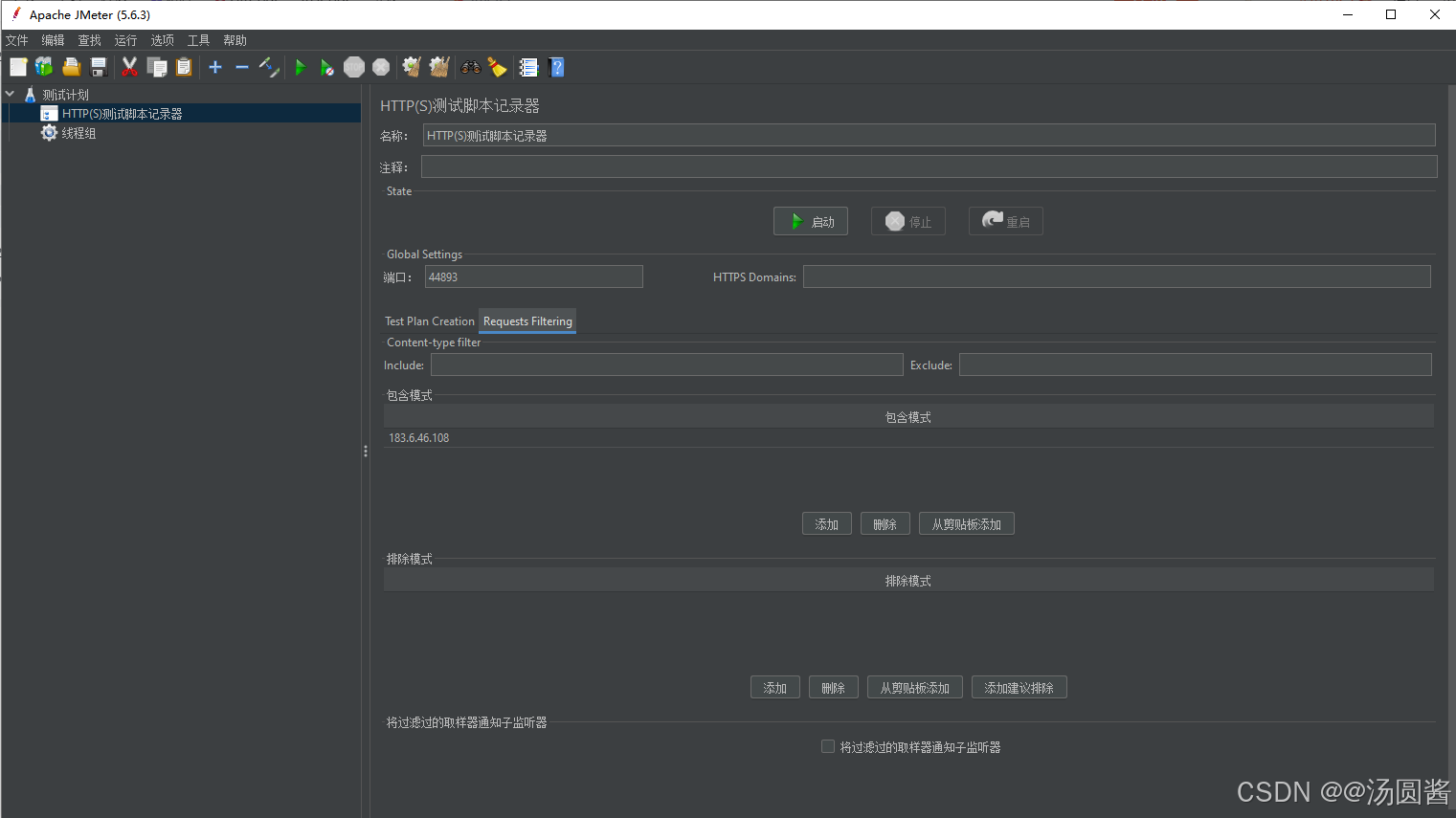Open the 编辑 menu

(x=53, y=40)
